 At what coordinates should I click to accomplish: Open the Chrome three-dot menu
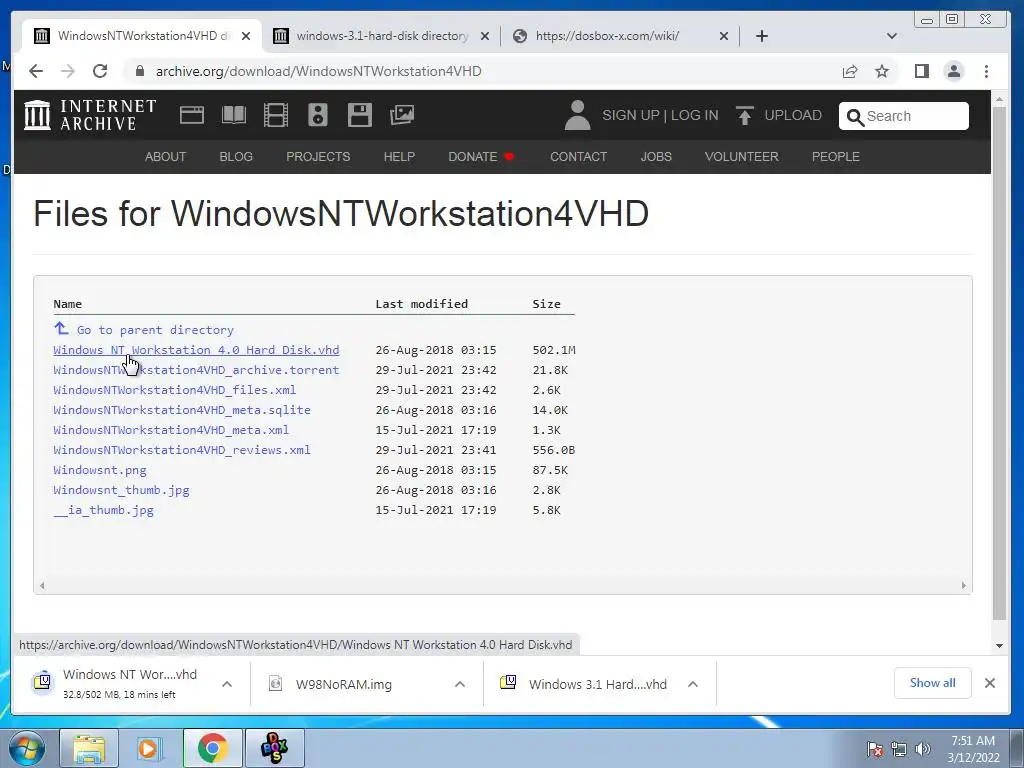tap(986, 71)
